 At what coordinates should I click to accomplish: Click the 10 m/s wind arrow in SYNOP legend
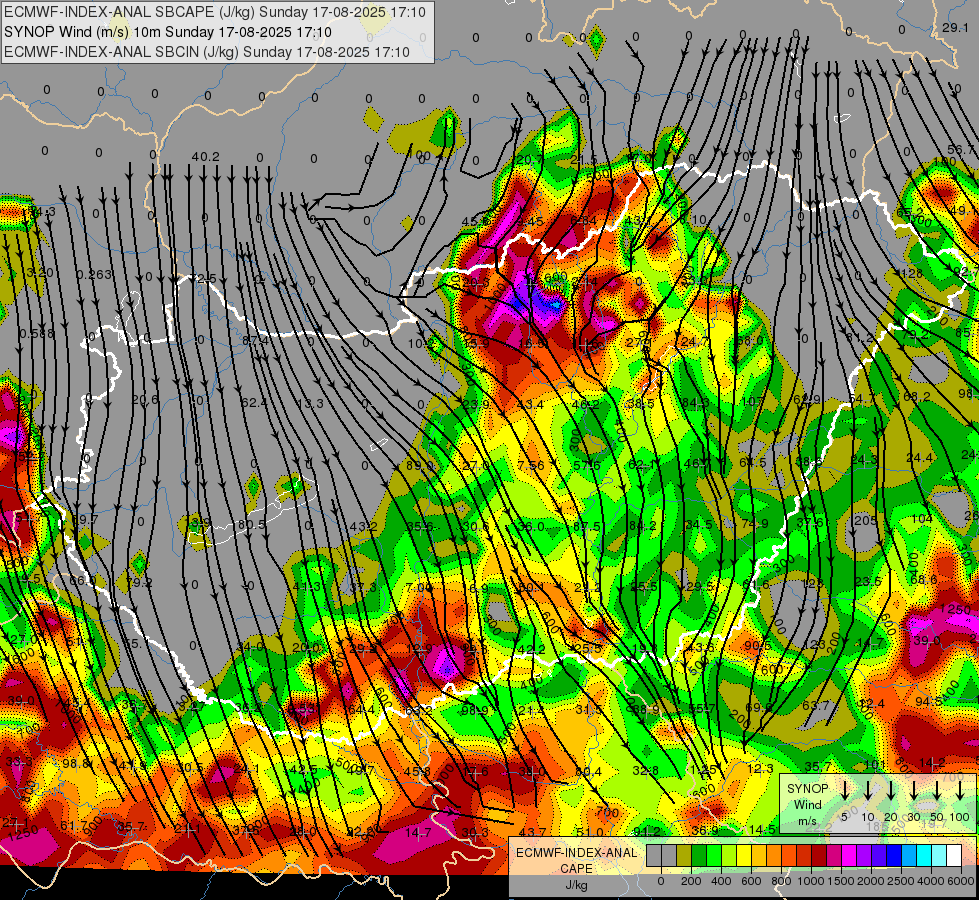click(x=868, y=791)
